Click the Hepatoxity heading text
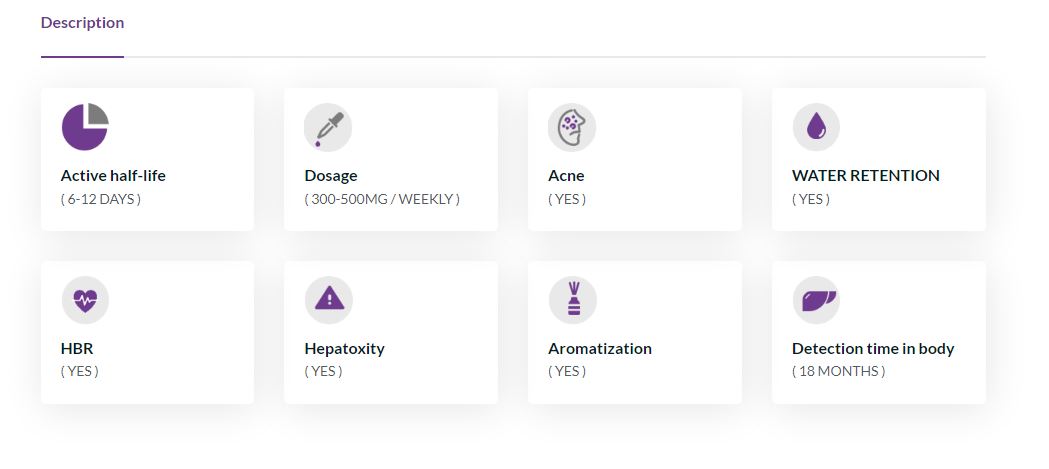1049x469 pixels. click(x=345, y=349)
